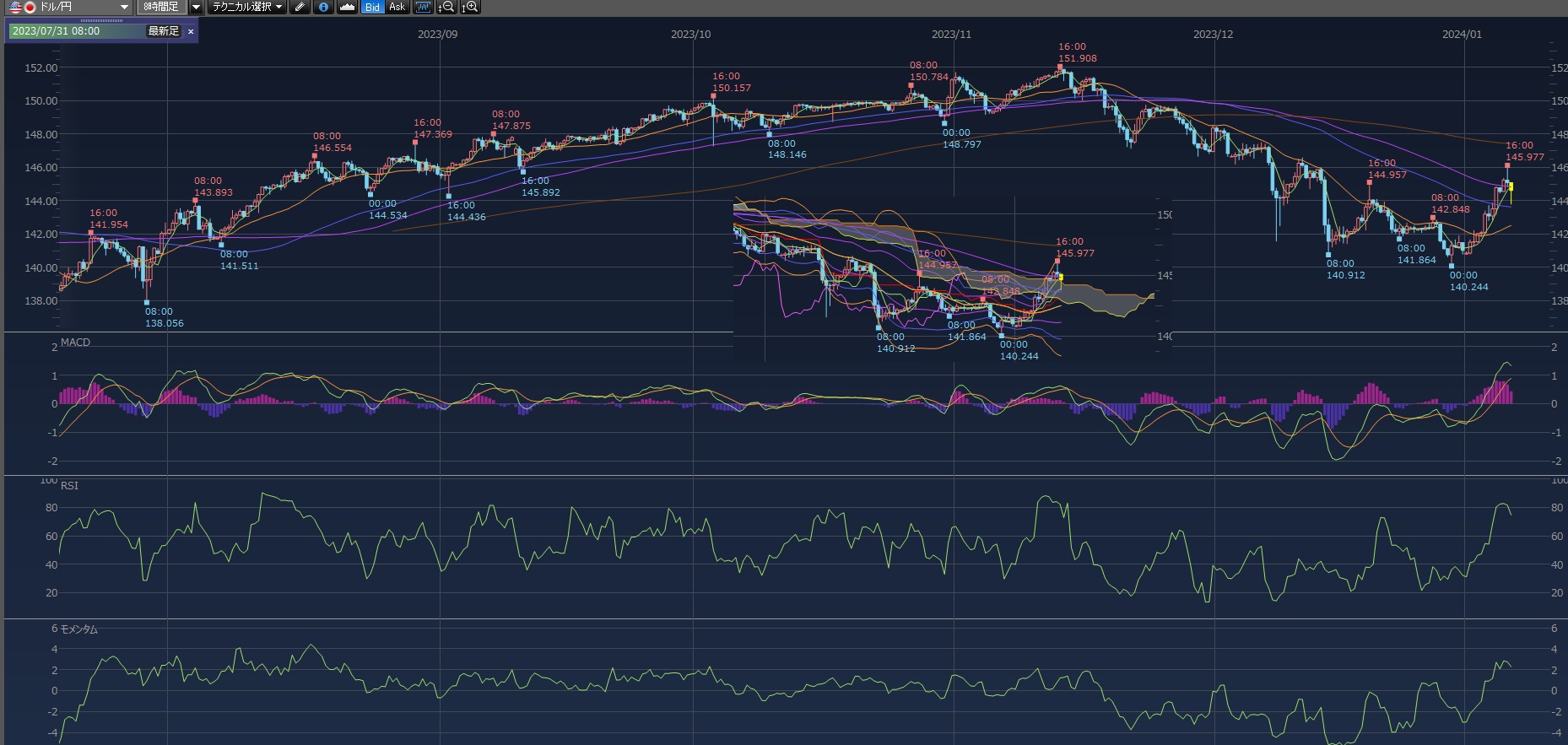Select the pencil drawing tool
The height and width of the screenshot is (745, 1568).
(300, 7)
